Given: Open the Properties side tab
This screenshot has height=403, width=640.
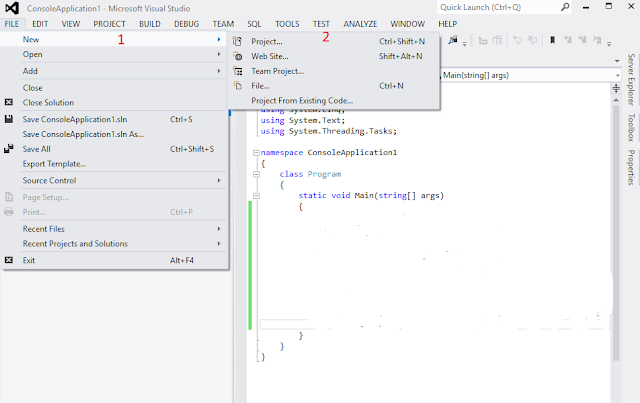Looking at the screenshot, I should pos(631,167).
